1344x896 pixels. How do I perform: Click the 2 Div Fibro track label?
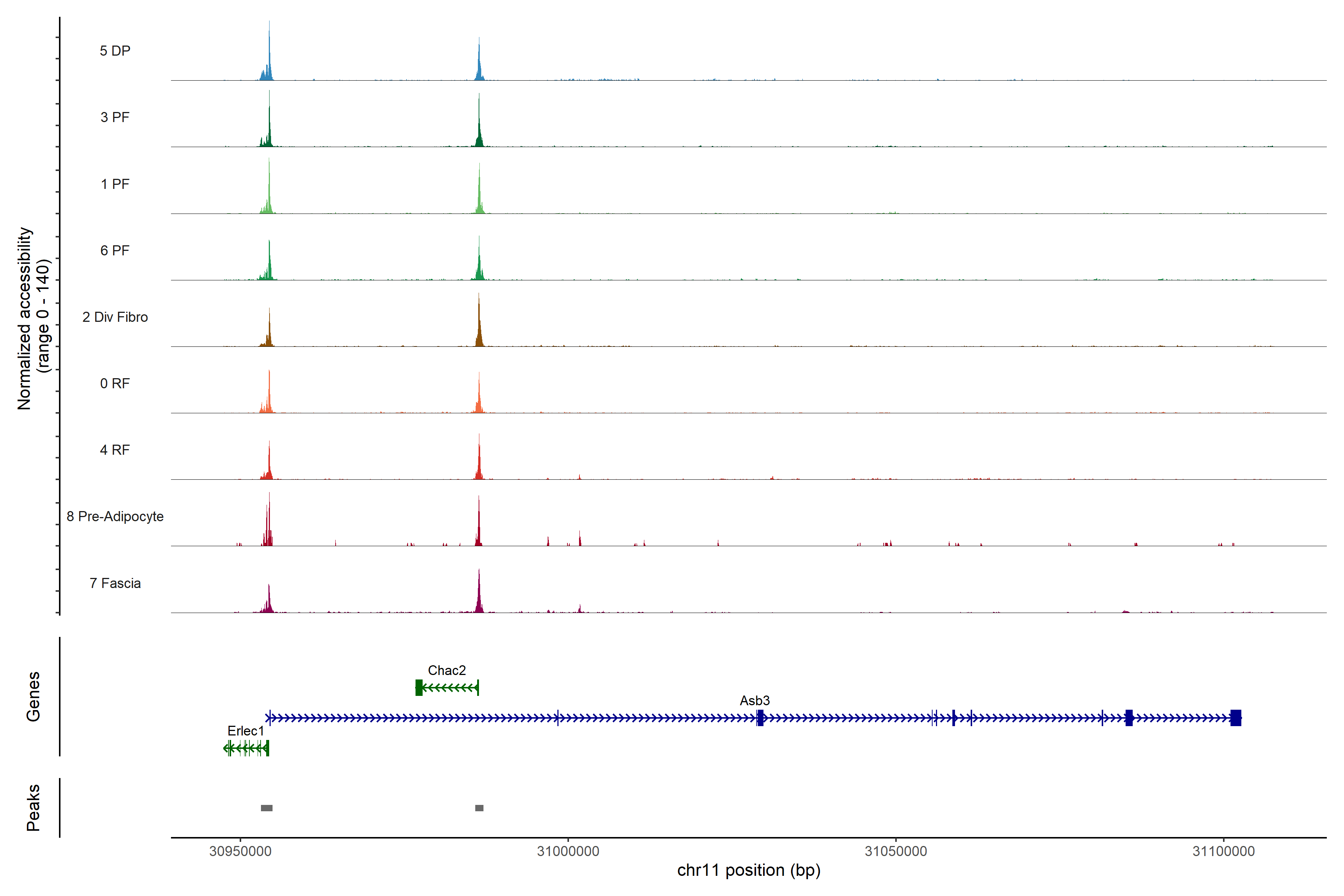115,317
